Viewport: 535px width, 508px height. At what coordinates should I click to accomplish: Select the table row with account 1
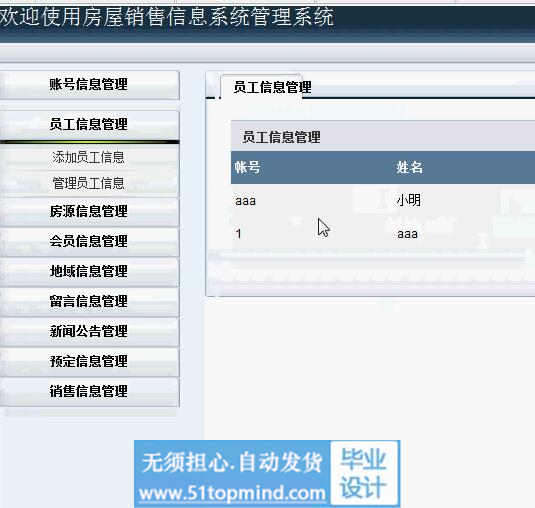point(383,234)
